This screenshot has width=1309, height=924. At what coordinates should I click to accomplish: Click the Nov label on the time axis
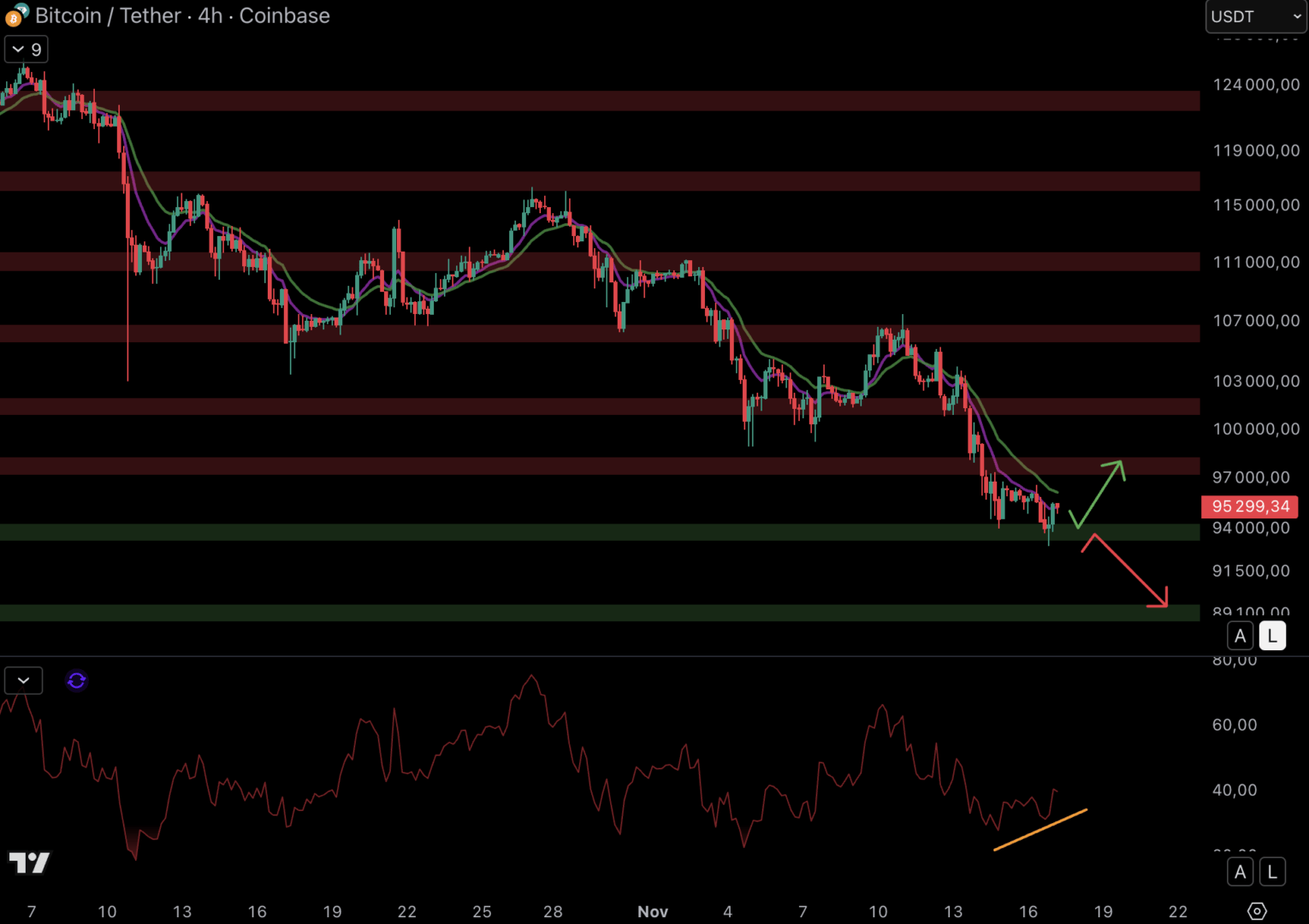pyautogui.click(x=652, y=911)
